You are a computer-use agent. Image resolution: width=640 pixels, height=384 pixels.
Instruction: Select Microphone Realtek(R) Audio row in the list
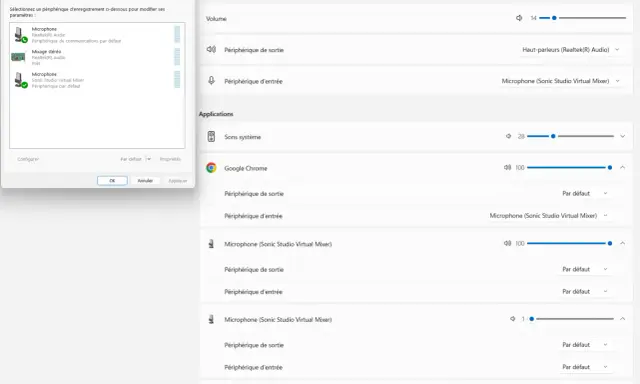point(97,35)
